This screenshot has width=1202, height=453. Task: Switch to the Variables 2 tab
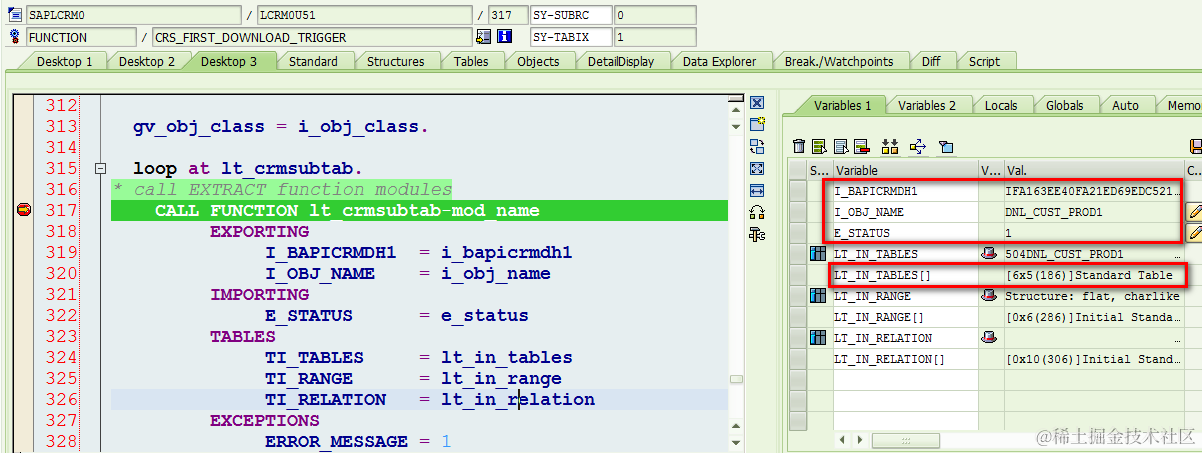[926, 105]
